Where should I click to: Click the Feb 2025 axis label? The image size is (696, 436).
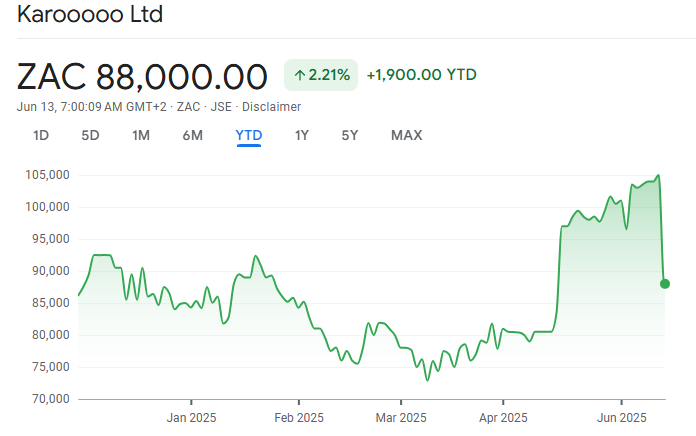(299, 418)
